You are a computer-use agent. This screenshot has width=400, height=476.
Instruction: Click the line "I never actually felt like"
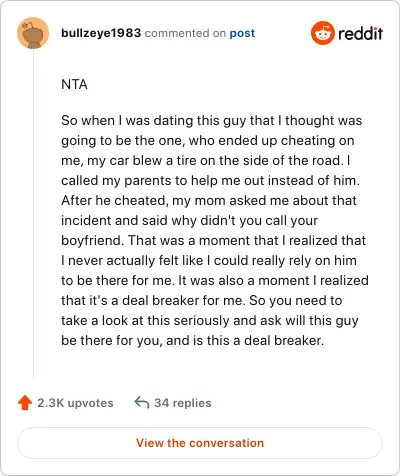(209, 261)
